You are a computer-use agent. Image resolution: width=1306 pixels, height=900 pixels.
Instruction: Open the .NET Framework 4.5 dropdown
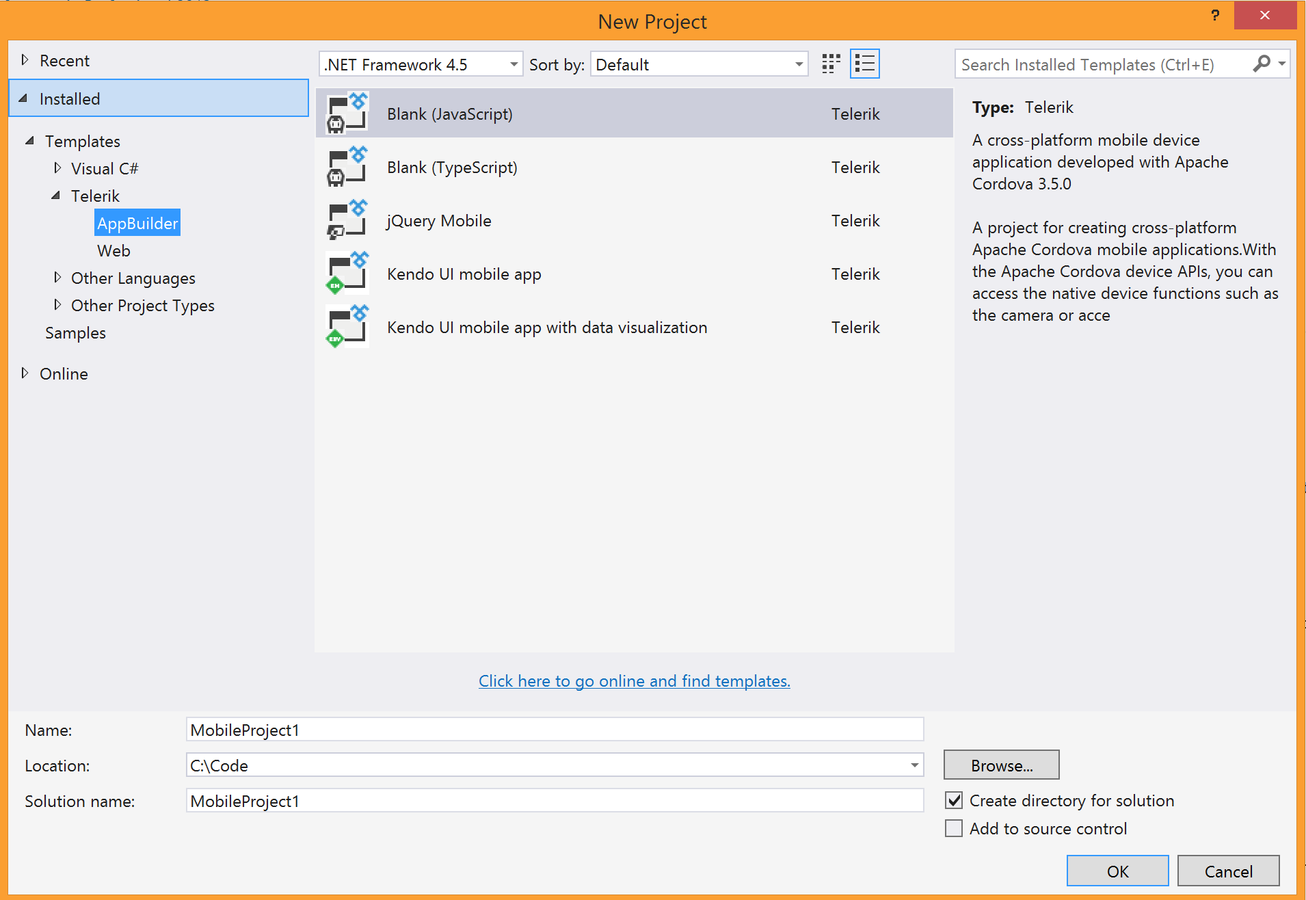point(421,64)
